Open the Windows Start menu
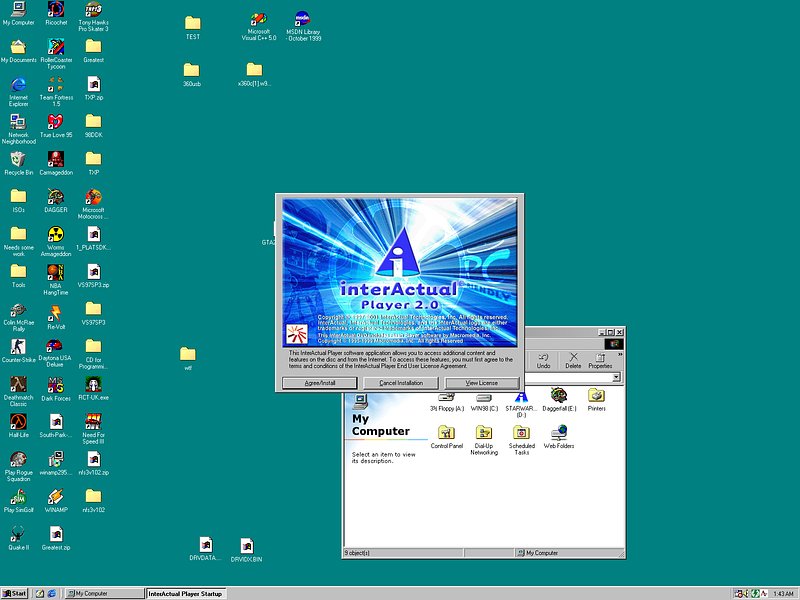Viewport: 800px width, 600px height. pyautogui.click(x=15, y=593)
